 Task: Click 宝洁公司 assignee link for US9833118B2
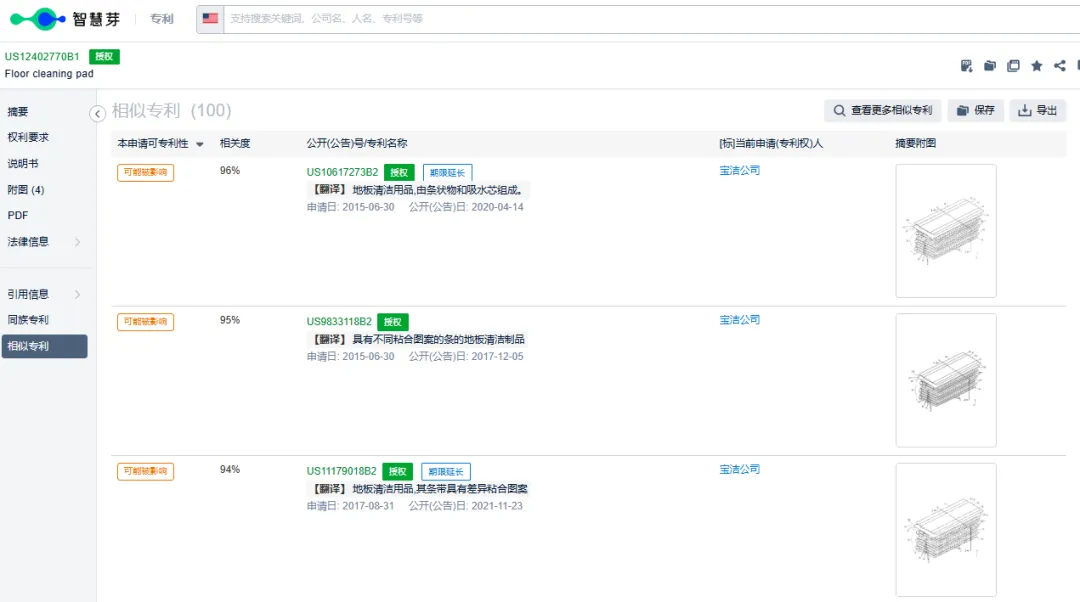740,320
